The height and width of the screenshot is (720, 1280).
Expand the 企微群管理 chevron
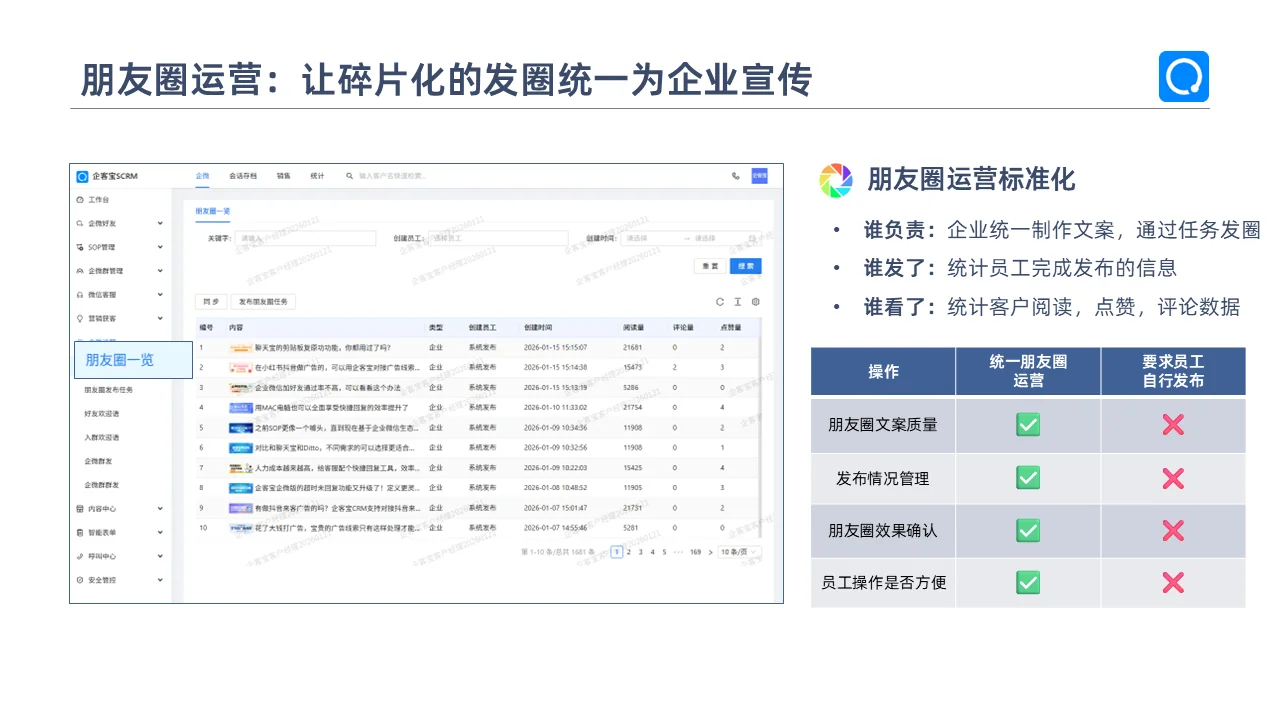160,271
